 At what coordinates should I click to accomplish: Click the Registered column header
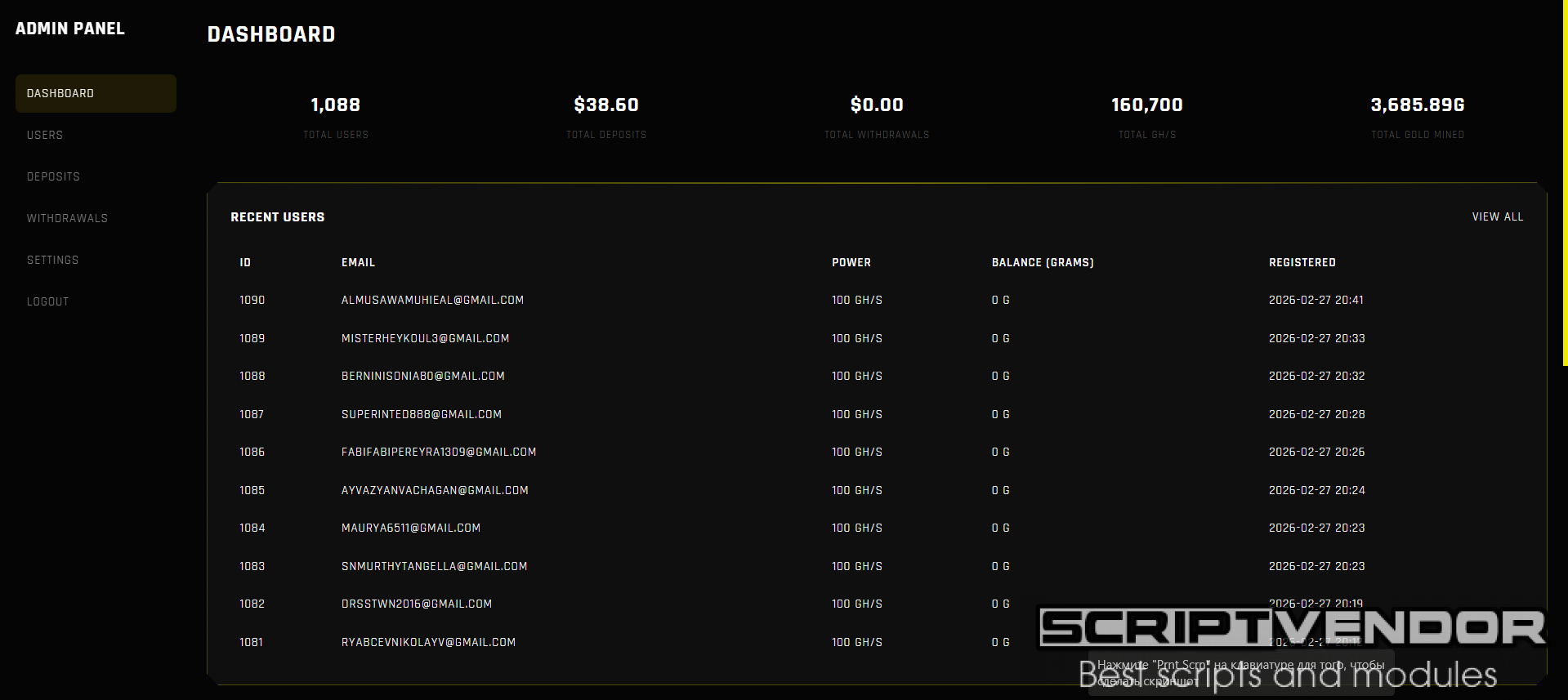pyautogui.click(x=1302, y=262)
